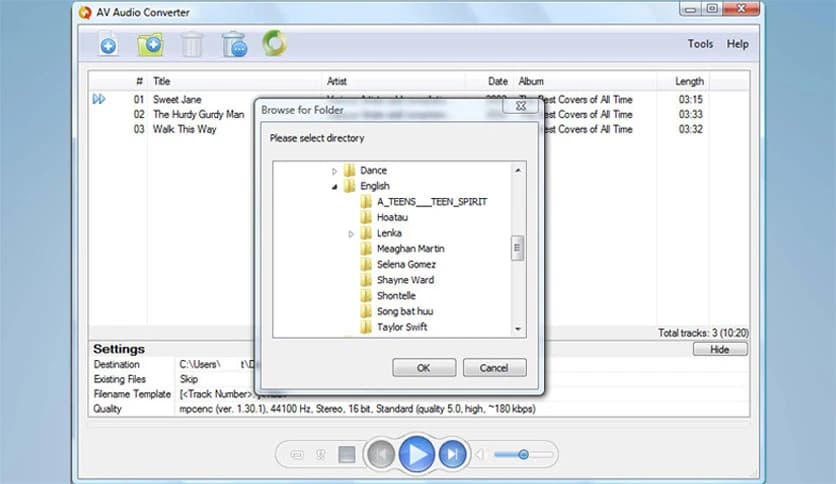
Task: Click the volume slider knob
Action: pyautogui.click(x=524, y=454)
